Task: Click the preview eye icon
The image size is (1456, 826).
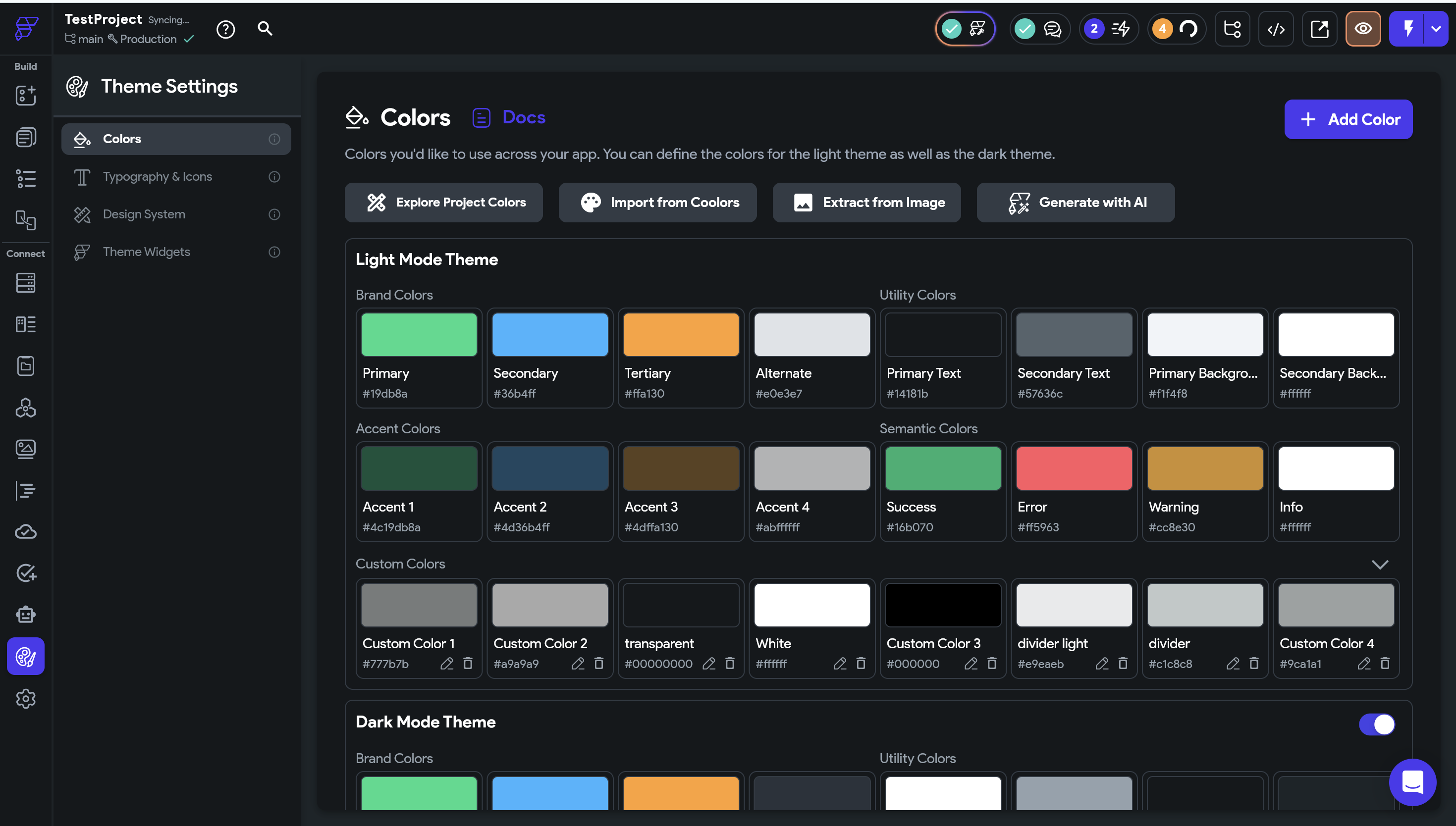Action: click(1363, 29)
